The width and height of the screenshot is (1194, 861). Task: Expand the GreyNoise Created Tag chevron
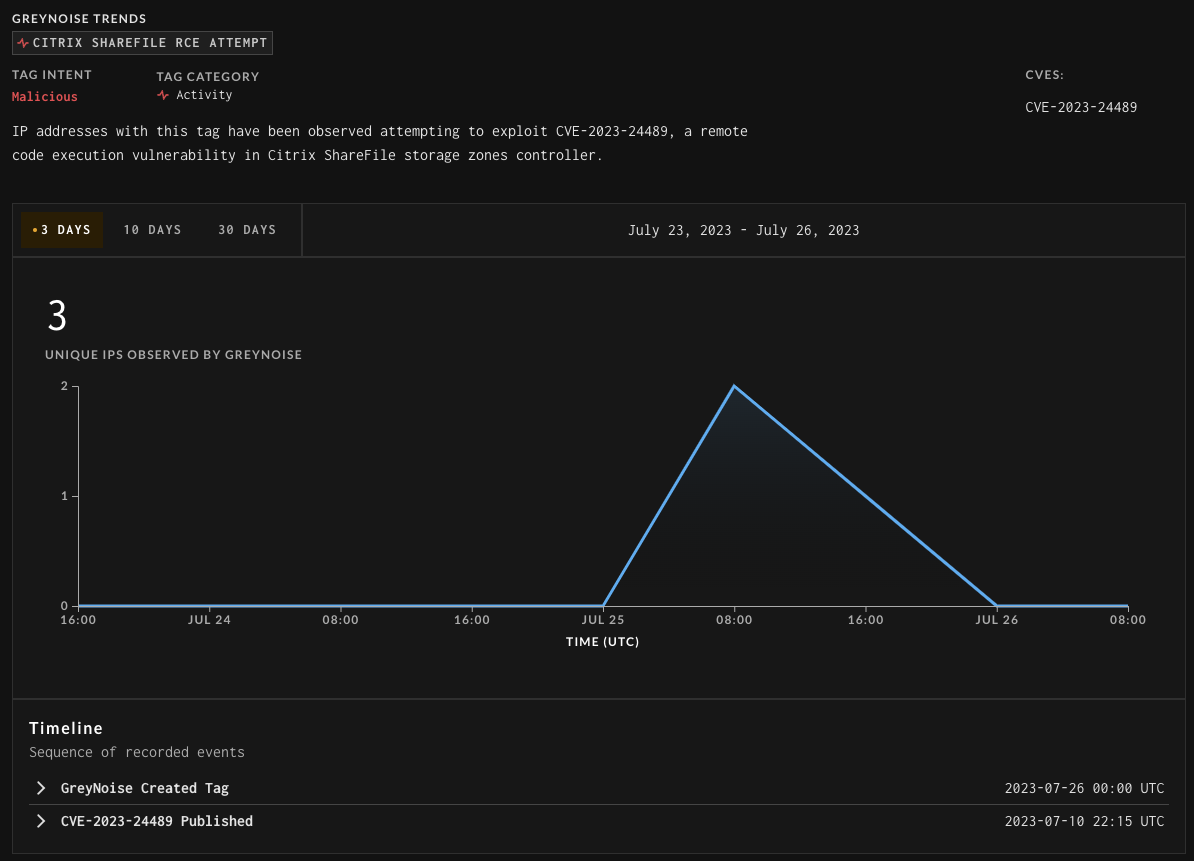point(41,788)
